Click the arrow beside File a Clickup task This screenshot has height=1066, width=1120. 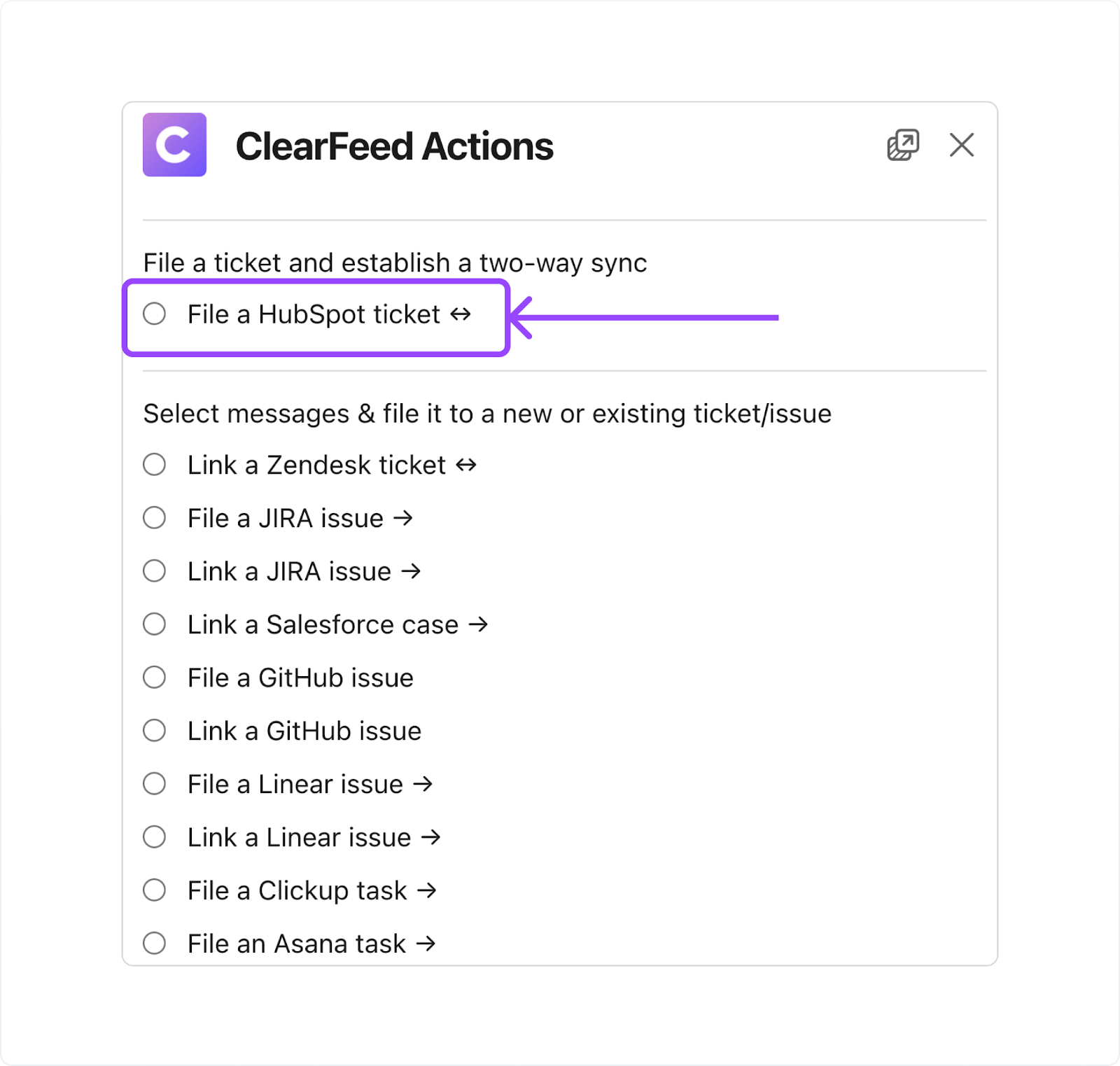pyautogui.click(x=426, y=890)
